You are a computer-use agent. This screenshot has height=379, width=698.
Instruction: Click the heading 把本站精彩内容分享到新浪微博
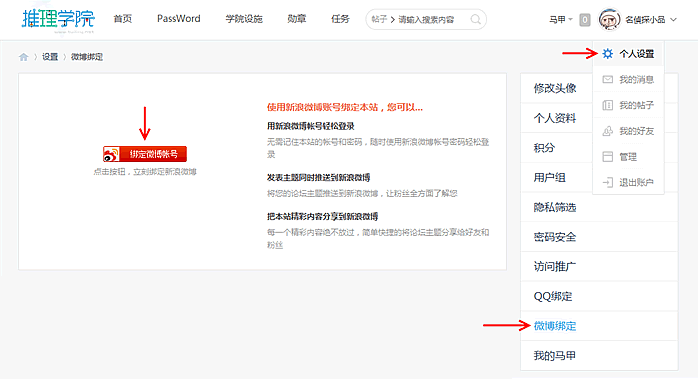click(323, 216)
